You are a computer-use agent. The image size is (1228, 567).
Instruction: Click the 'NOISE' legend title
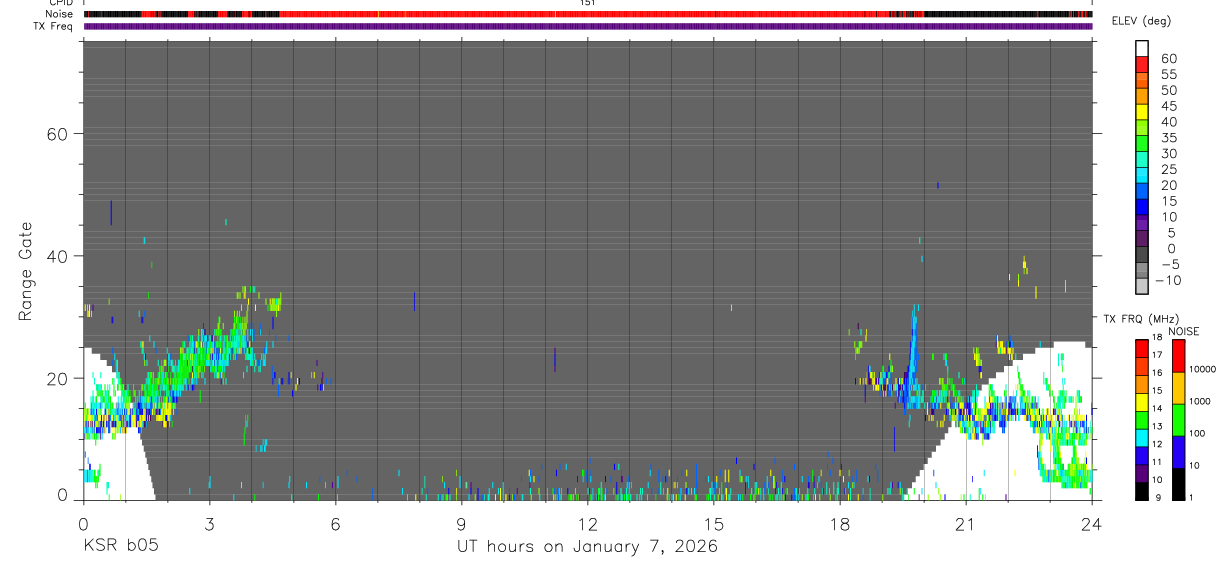(1184, 331)
